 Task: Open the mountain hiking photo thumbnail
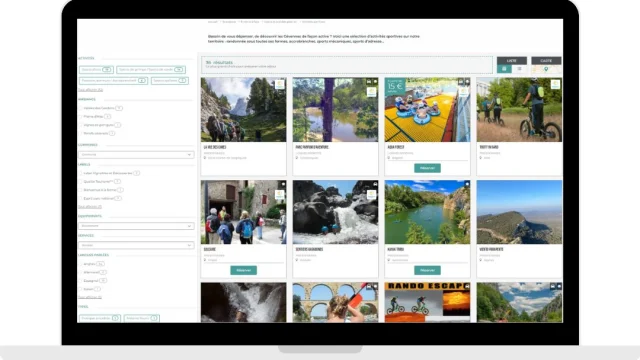click(244, 110)
